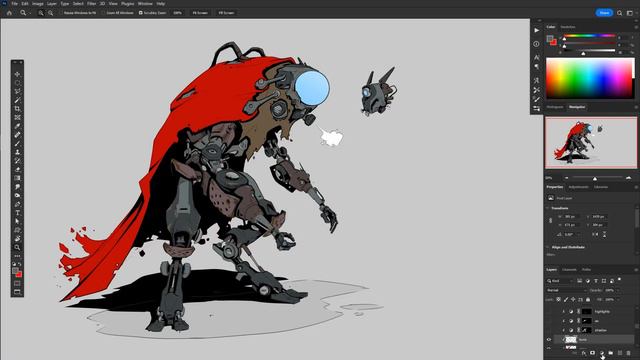640x360 pixels.
Task: Select the Eyedropper tool
Action: 17,126
